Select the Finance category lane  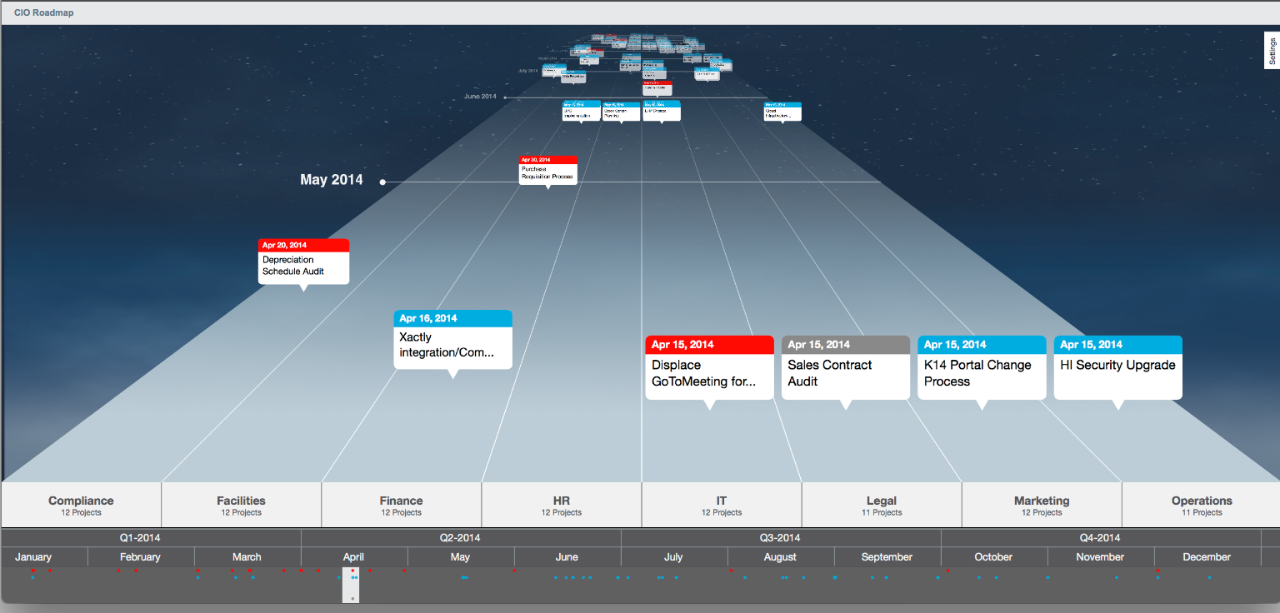coord(401,505)
